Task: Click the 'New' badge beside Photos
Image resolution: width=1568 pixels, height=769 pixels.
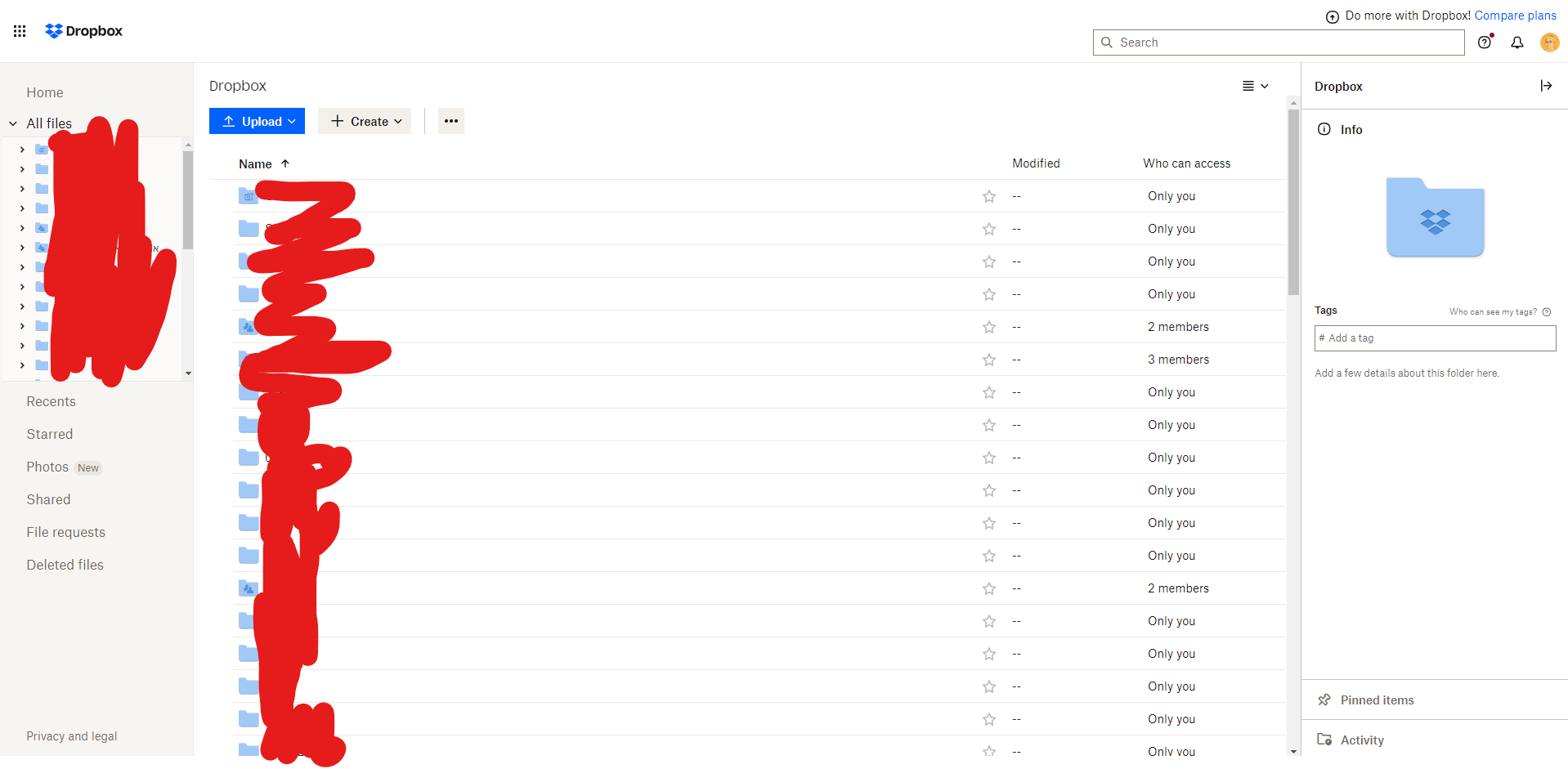Action: (88, 468)
